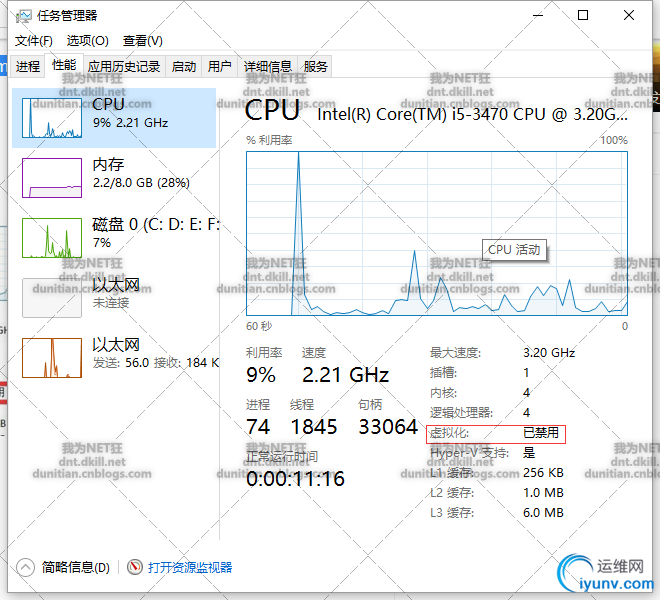This screenshot has height=600, width=660.
Task: Click the L2 缓存 1.0 MB value
Action: point(543,493)
